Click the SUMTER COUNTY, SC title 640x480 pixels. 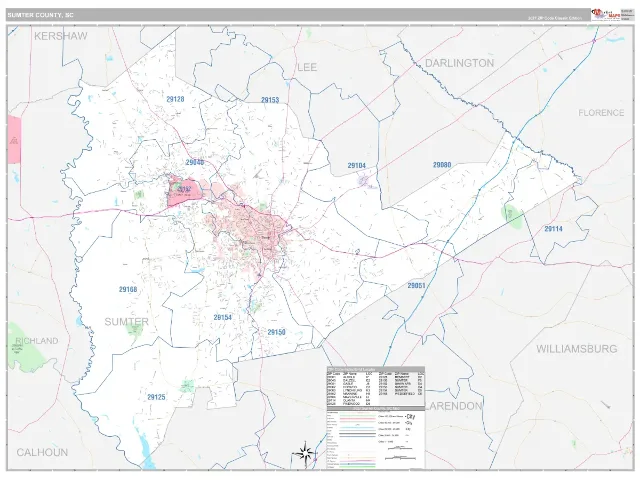[x=40, y=15]
